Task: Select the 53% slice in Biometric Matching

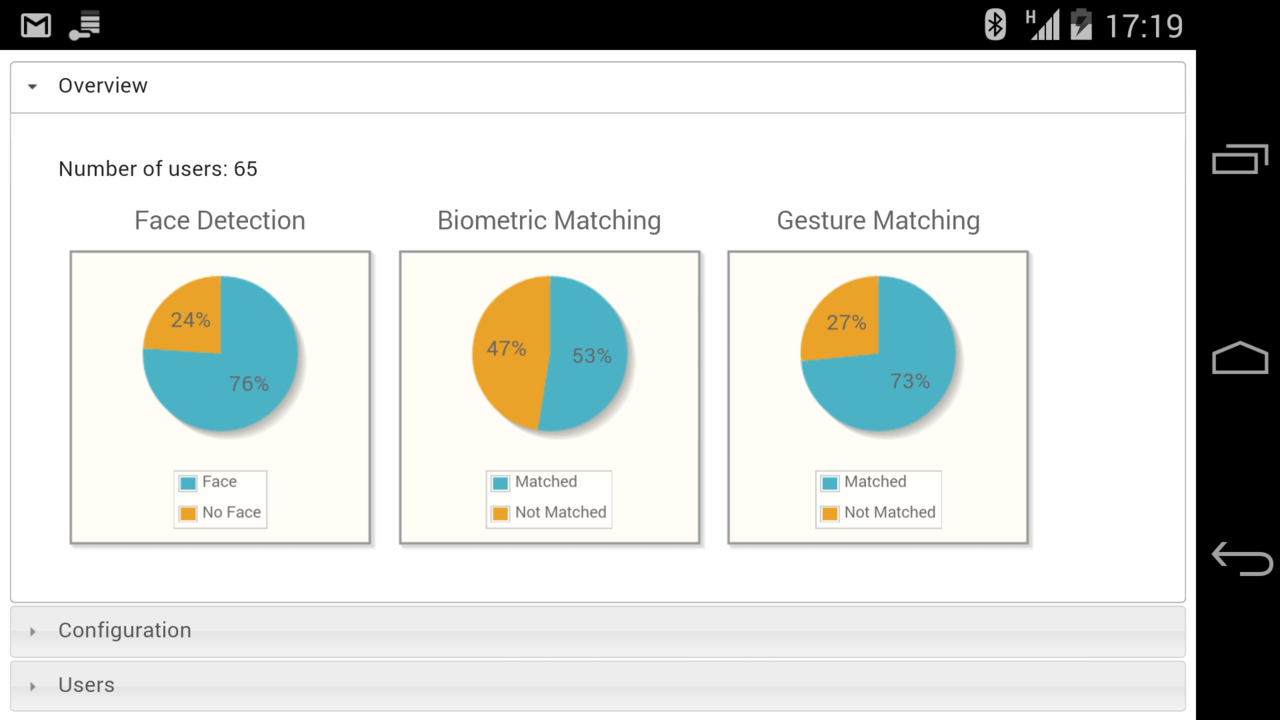Action: tap(590, 355)
